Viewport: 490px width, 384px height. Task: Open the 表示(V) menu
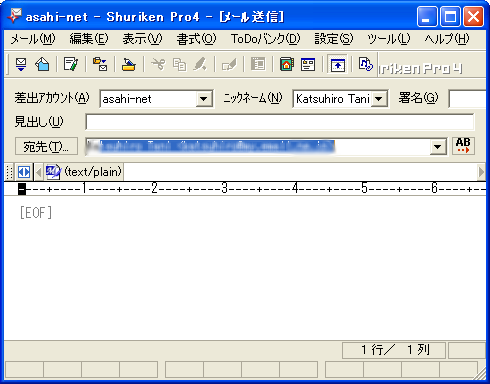[142, 39]
